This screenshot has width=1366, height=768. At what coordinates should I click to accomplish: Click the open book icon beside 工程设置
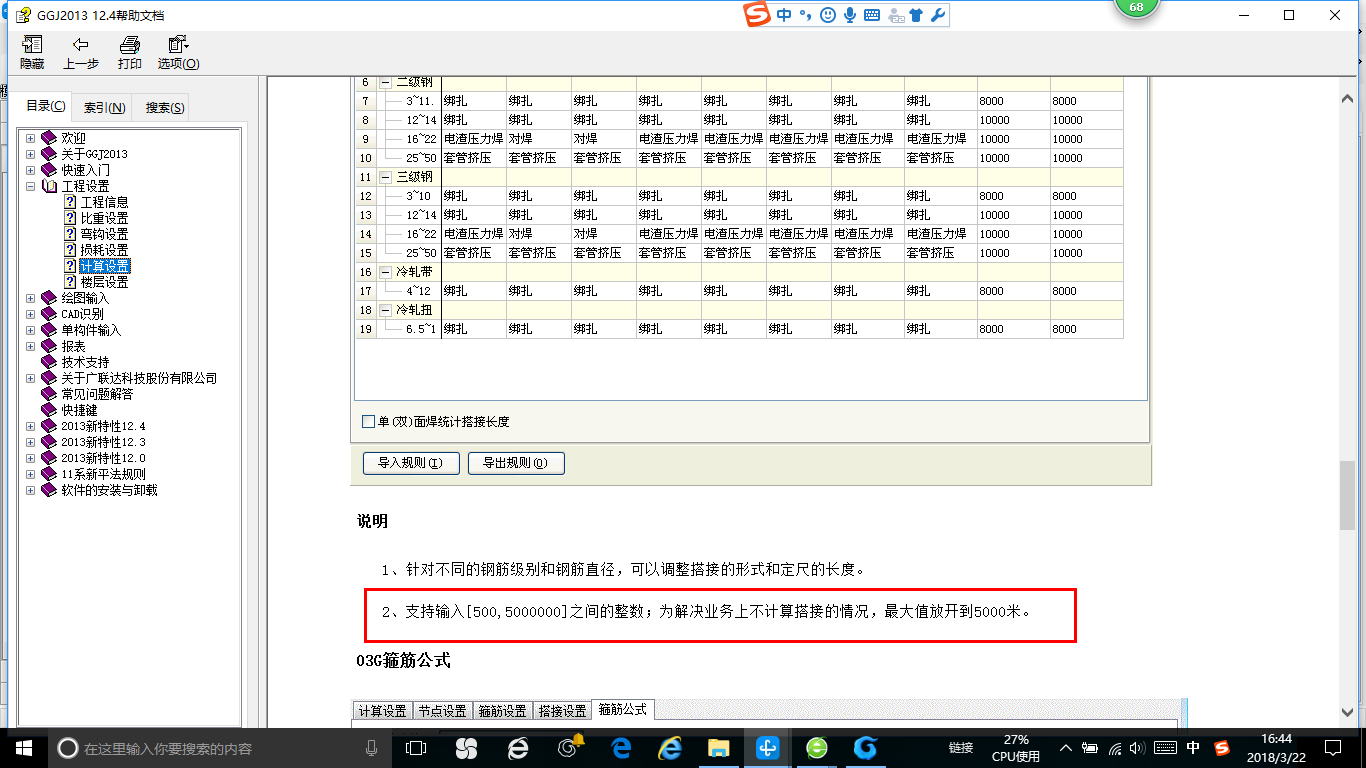49,186
